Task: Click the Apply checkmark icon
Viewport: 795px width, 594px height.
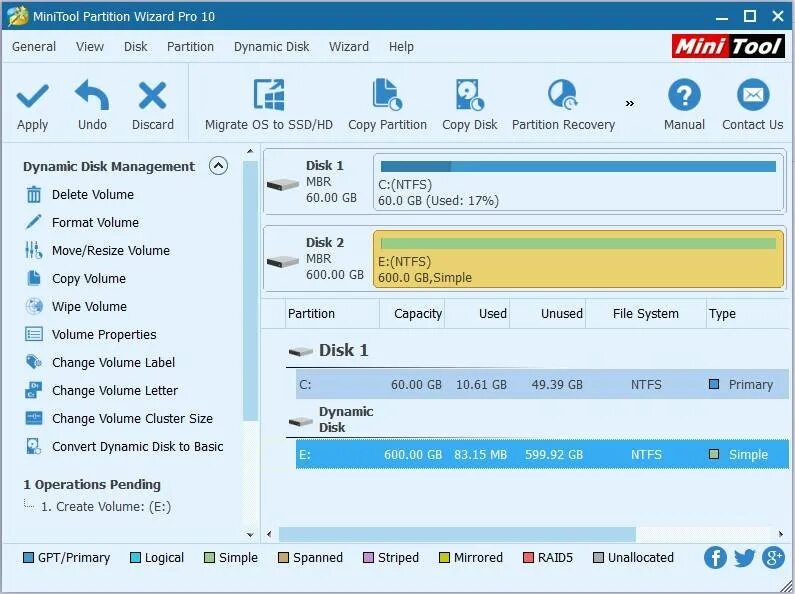Action: coord(32,96)
